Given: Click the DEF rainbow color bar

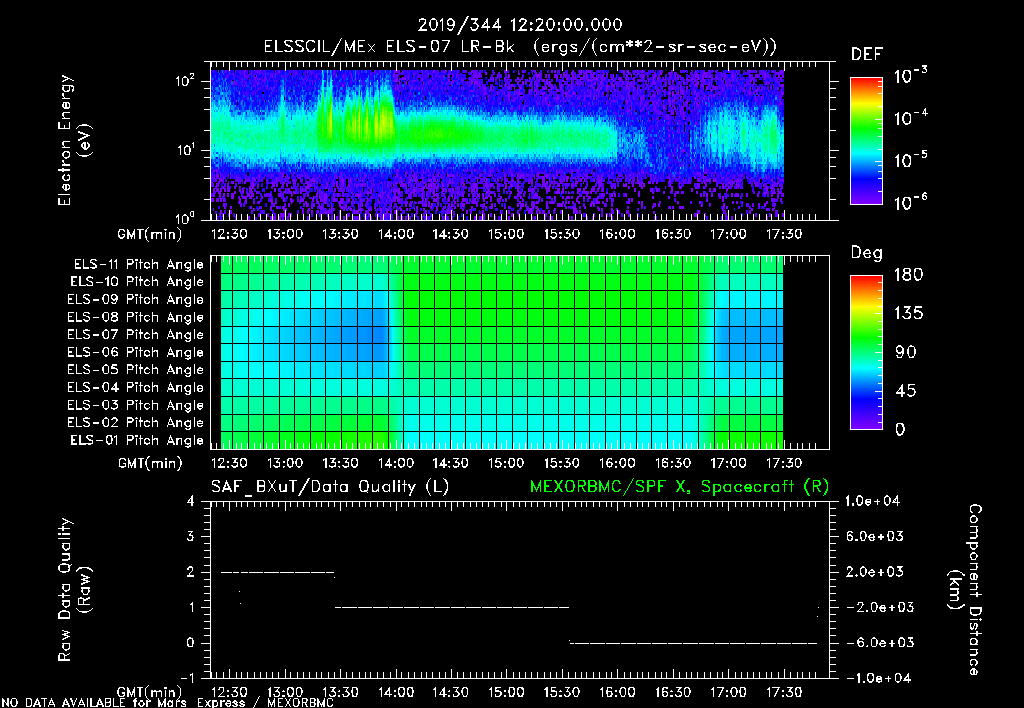Looking at the screenshot, I should [x=866, y=141].
